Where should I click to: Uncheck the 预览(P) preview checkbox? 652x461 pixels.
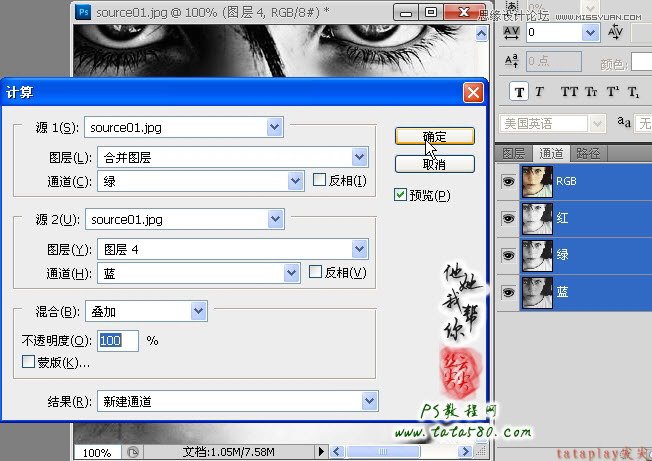click(x=400, y=195)
